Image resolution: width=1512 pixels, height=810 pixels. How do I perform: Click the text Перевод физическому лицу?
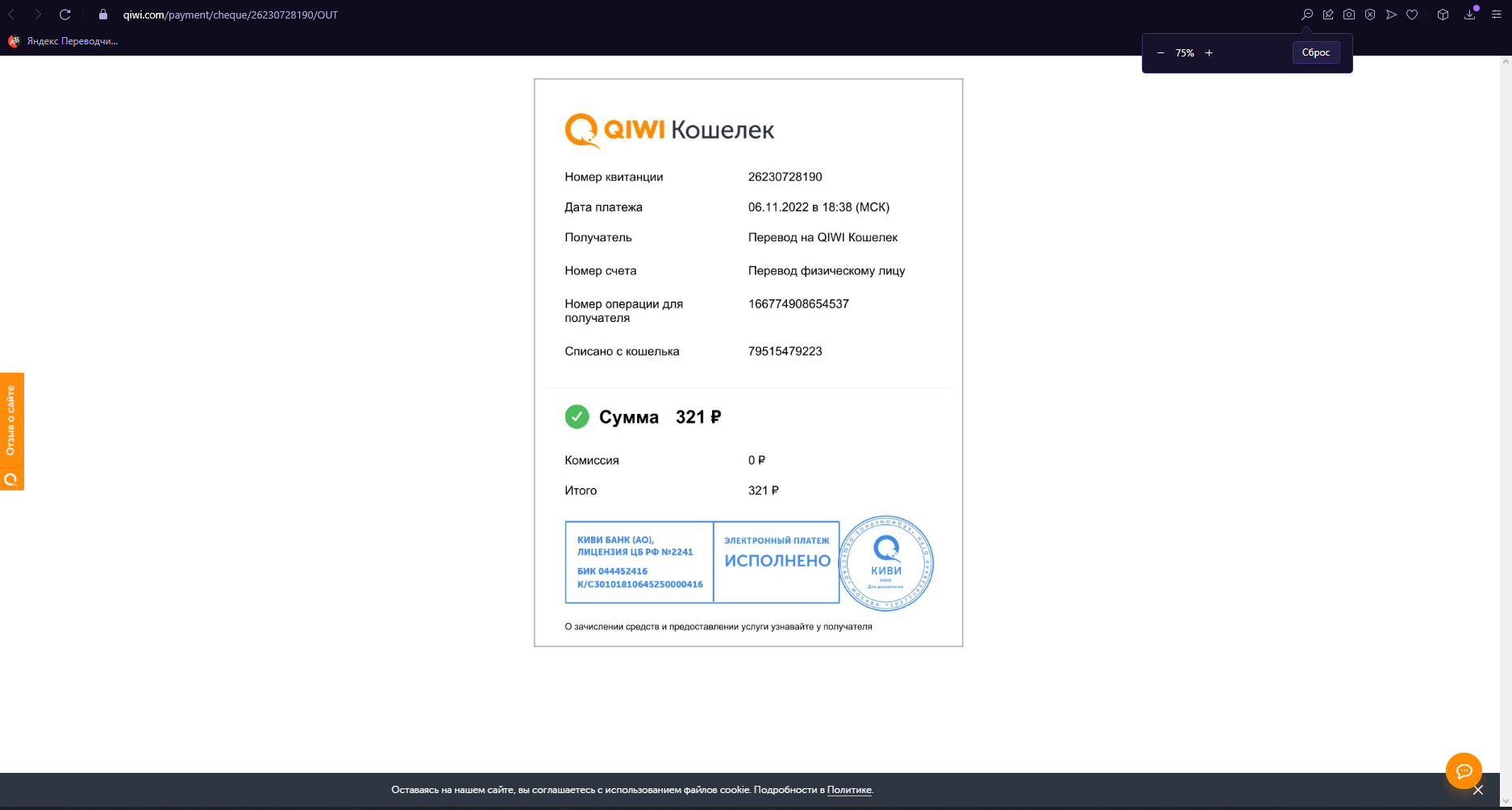point(827,271)
